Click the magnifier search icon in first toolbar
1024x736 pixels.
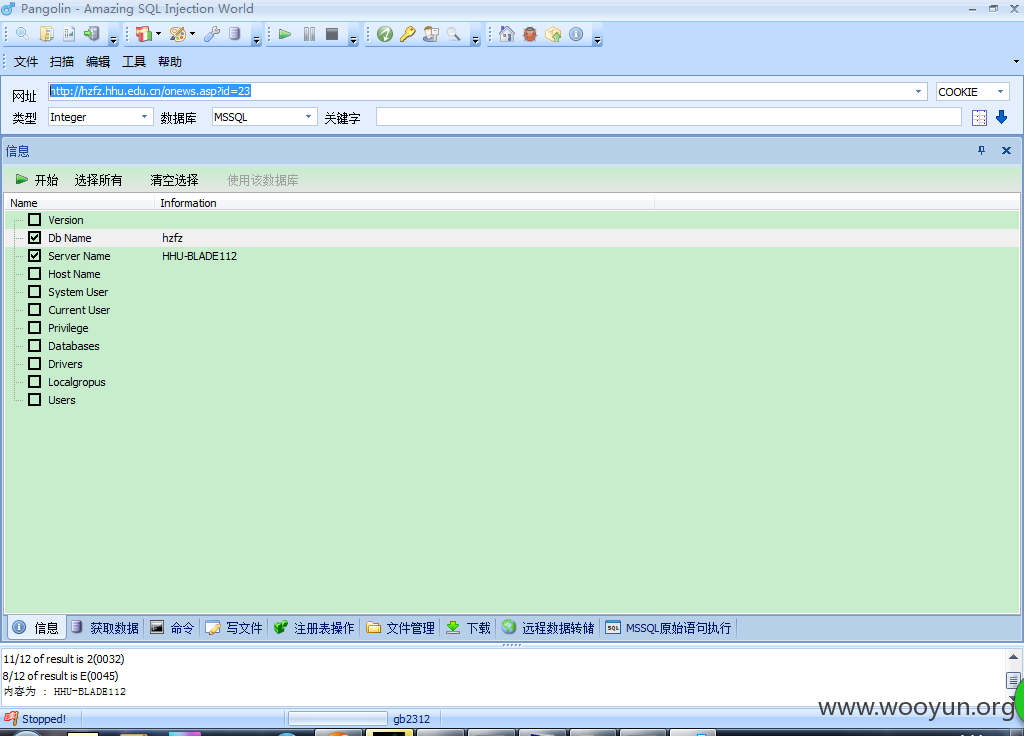click(22, 34)
